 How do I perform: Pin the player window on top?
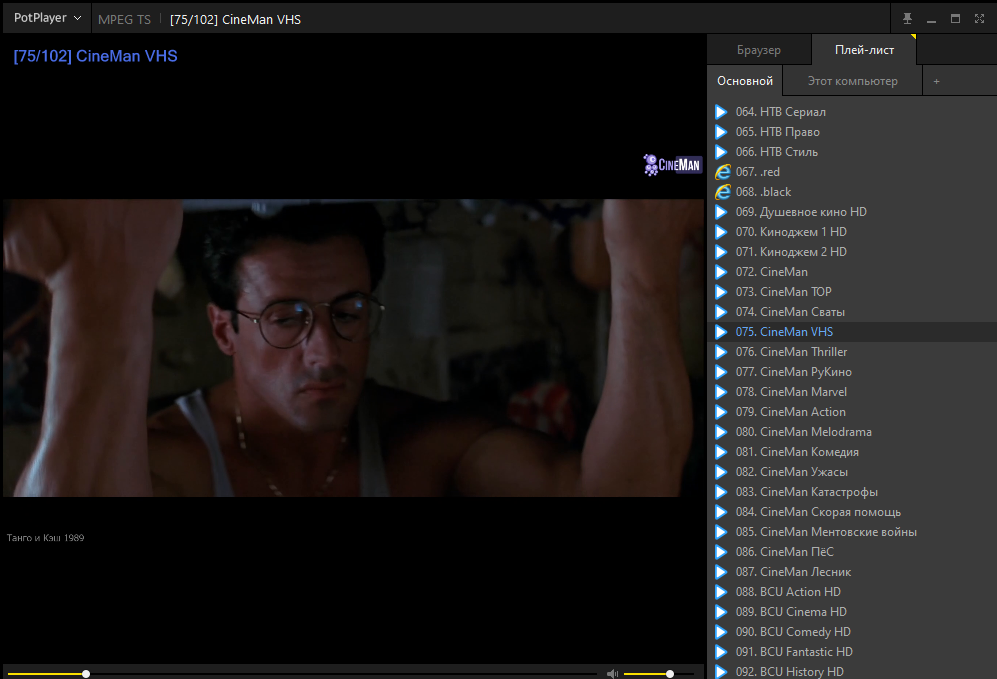tap(907, 19)
